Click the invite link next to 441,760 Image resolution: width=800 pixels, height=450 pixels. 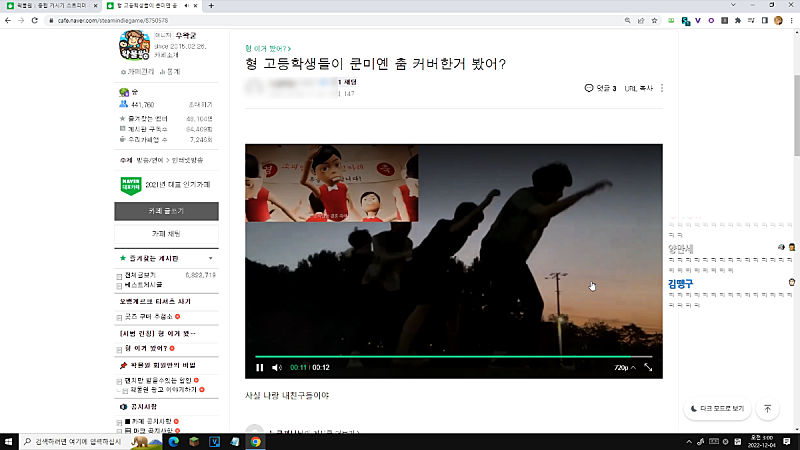[x=201, y=105]
